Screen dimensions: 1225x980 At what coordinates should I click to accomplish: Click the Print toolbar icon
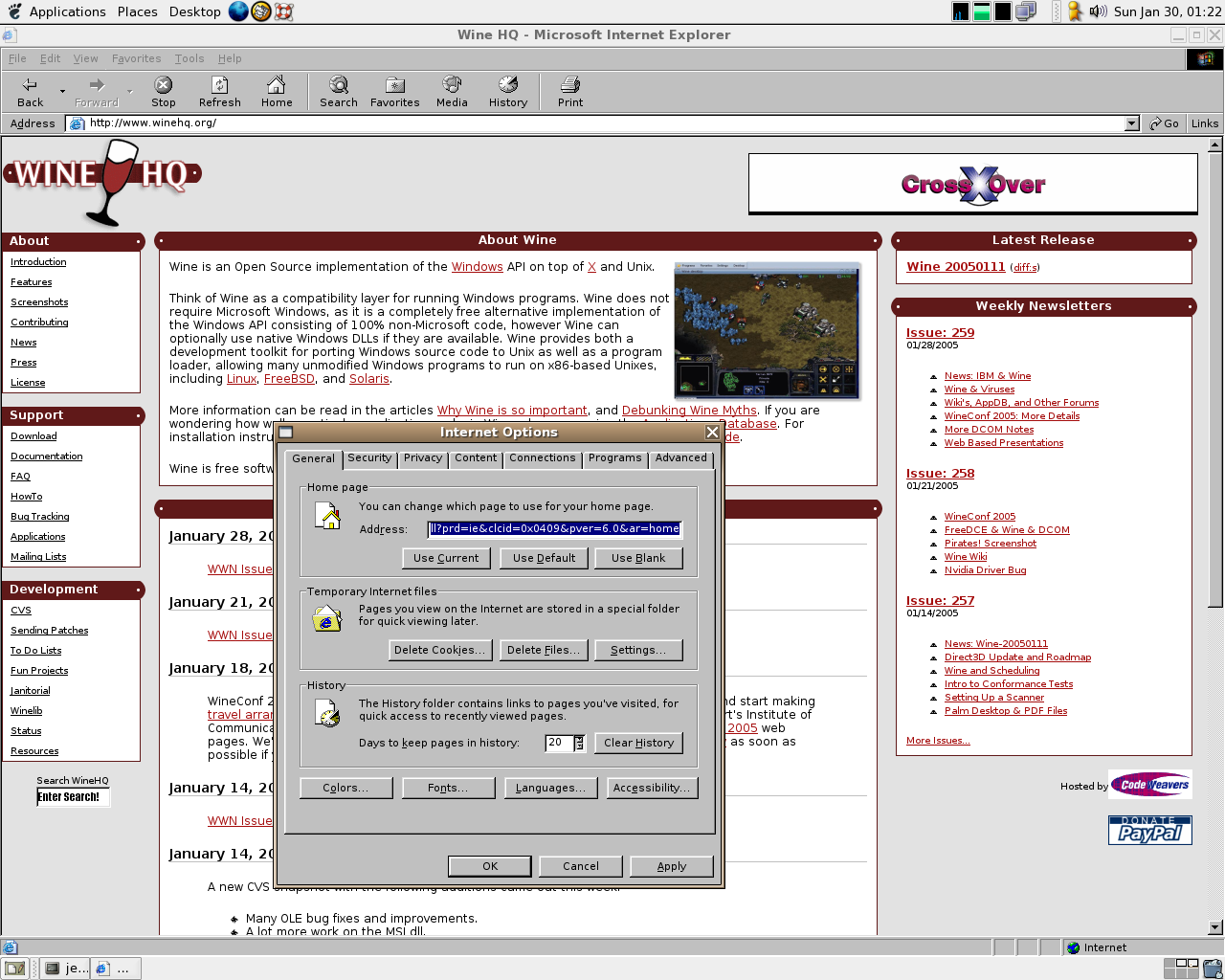tap(570, 85)
